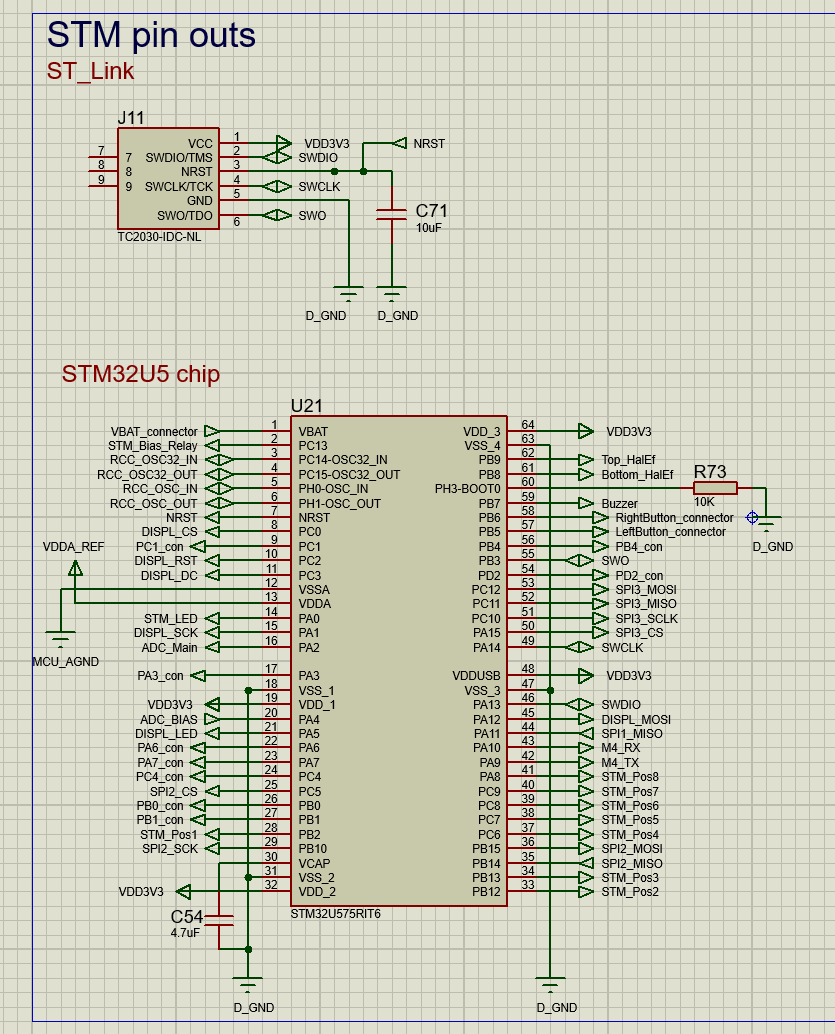Click the C71 10uF capacitor symbol

(x=390, y=213)
